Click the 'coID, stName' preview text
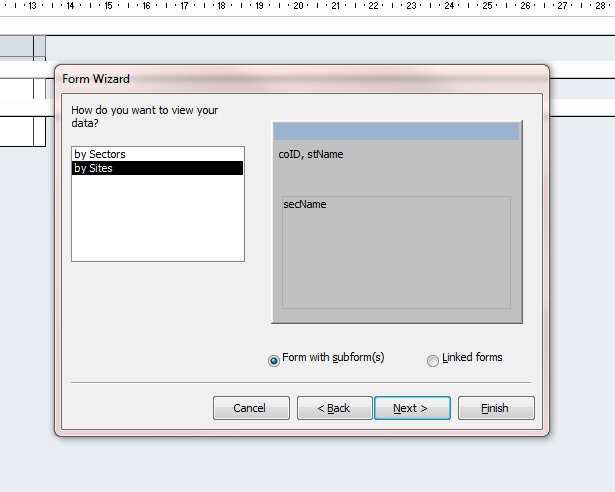 point(311,154)
